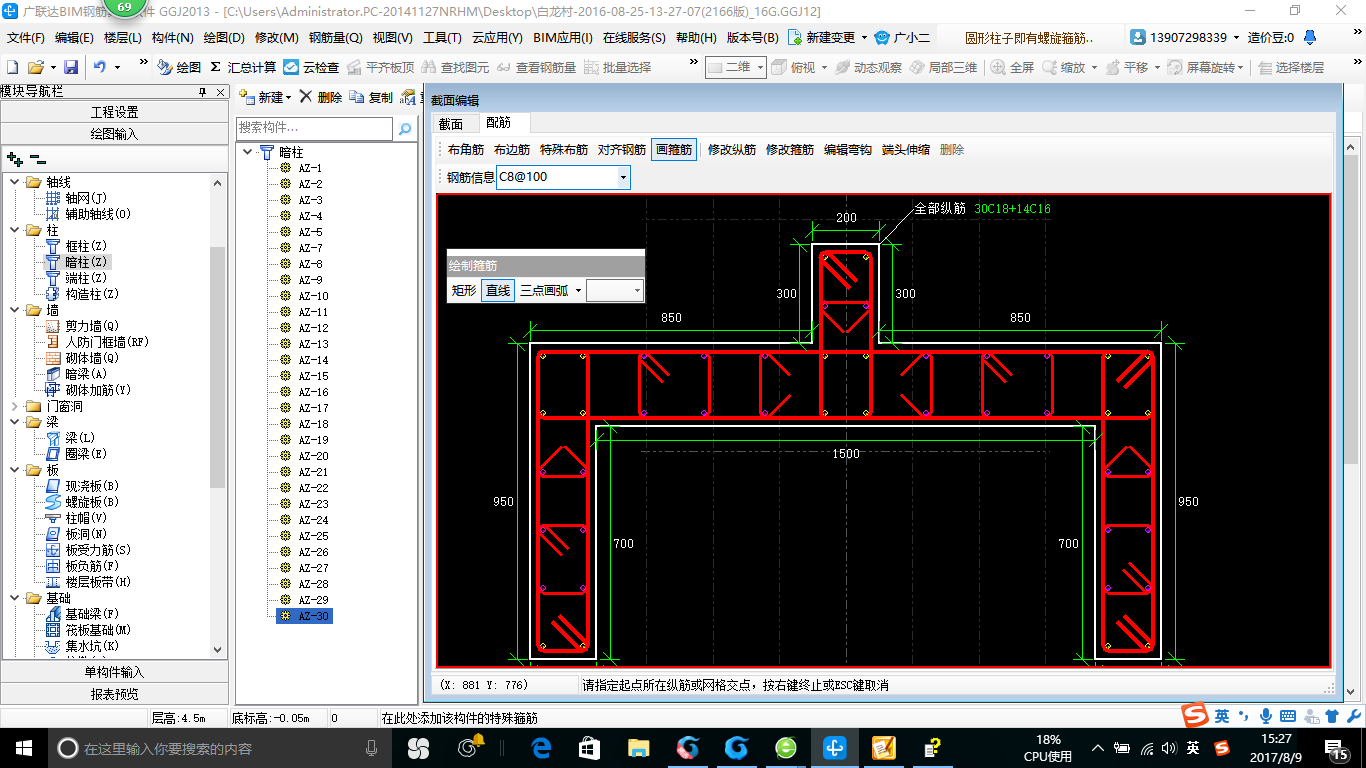1366x768 pixels.
Task: Open File Explorer from the taskbar
Action: pos(638,748)
